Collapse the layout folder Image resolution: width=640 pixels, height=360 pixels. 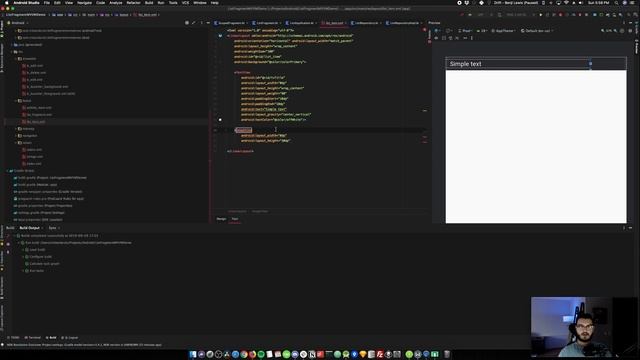coord(16,101)
